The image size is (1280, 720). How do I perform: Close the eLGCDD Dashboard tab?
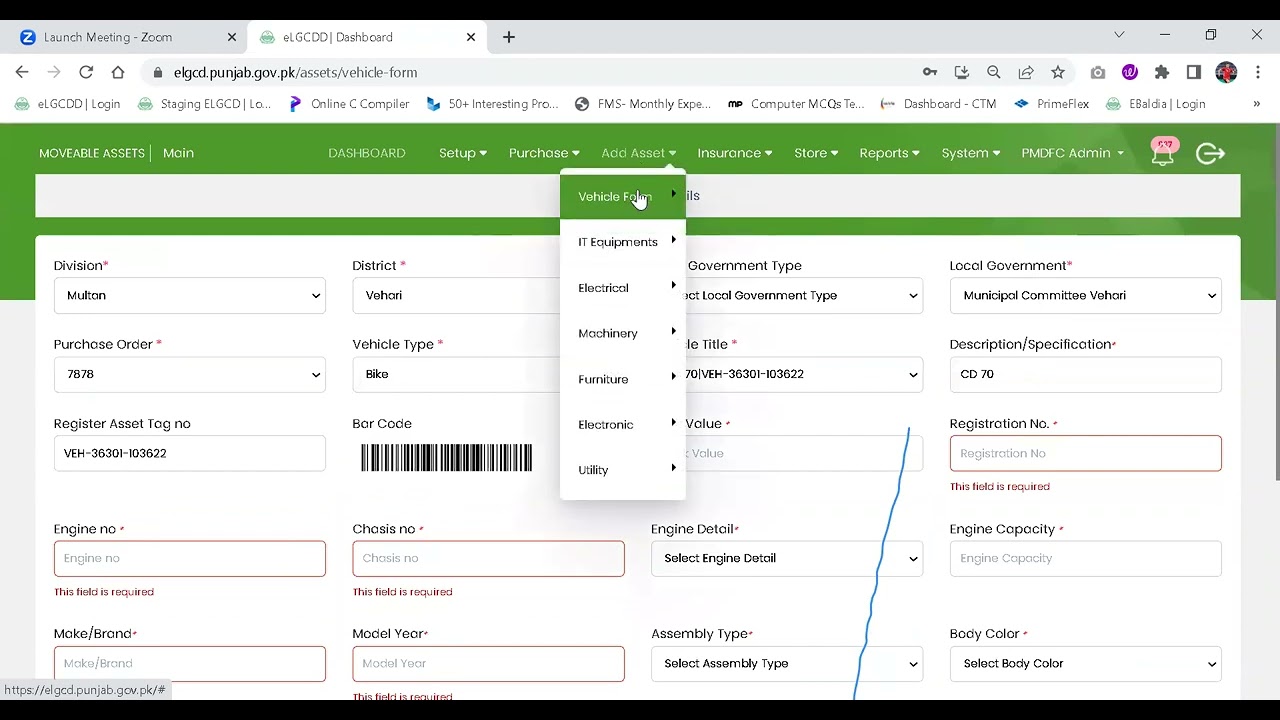point(471,37)
